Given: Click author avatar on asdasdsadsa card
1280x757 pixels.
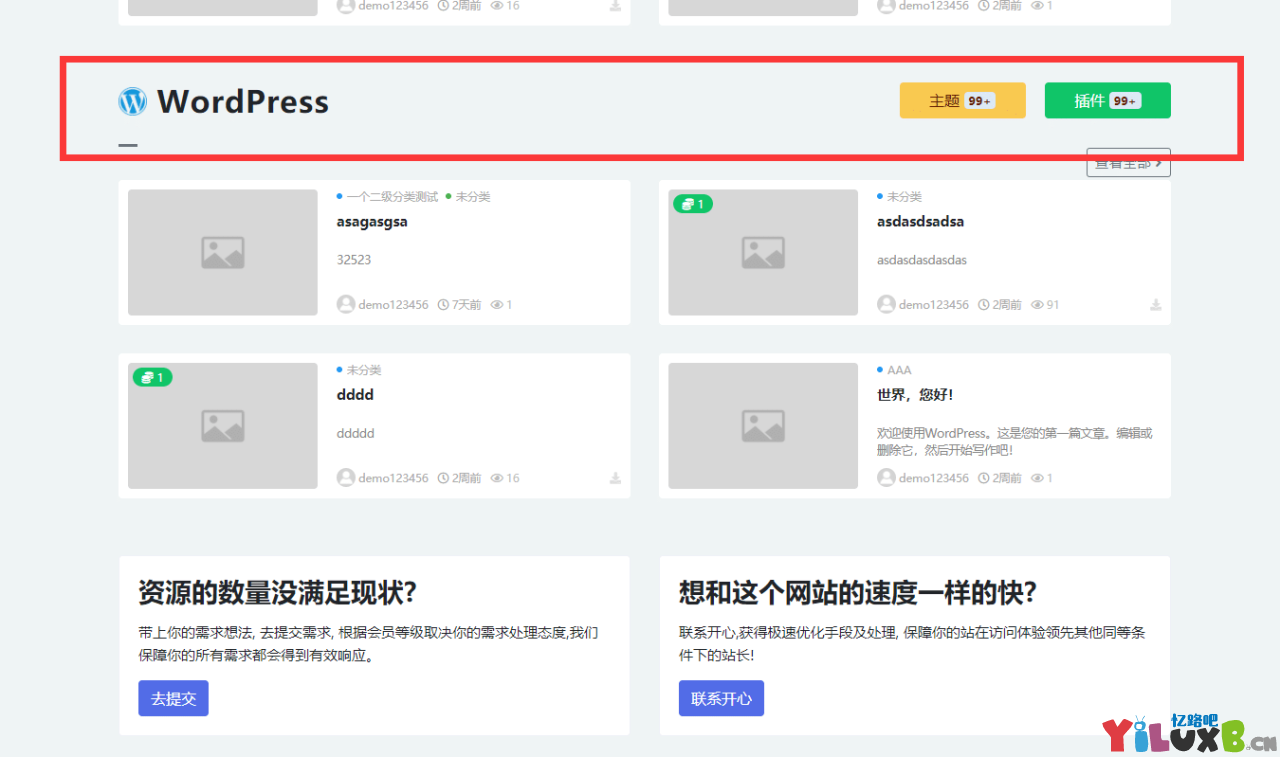Looking at the screenshot, I should [x=886, y=304].
